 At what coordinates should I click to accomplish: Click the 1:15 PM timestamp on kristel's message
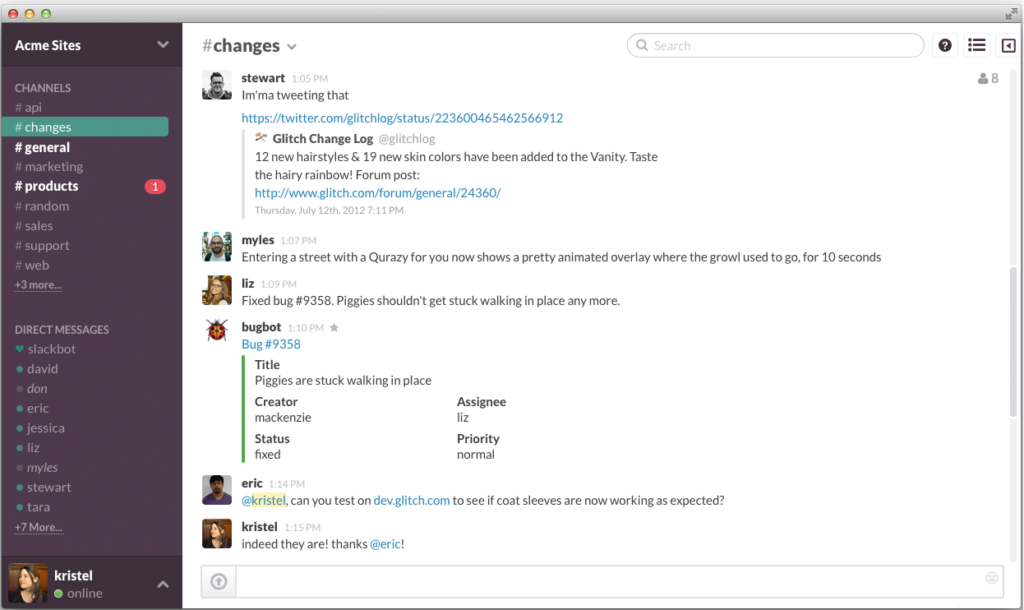coord(302,527)
